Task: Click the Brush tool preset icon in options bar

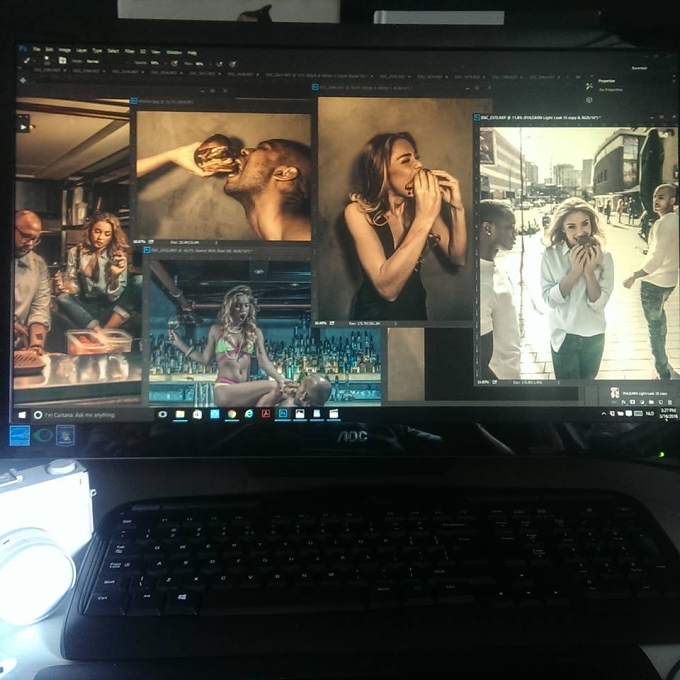Action: pos(27,60)
